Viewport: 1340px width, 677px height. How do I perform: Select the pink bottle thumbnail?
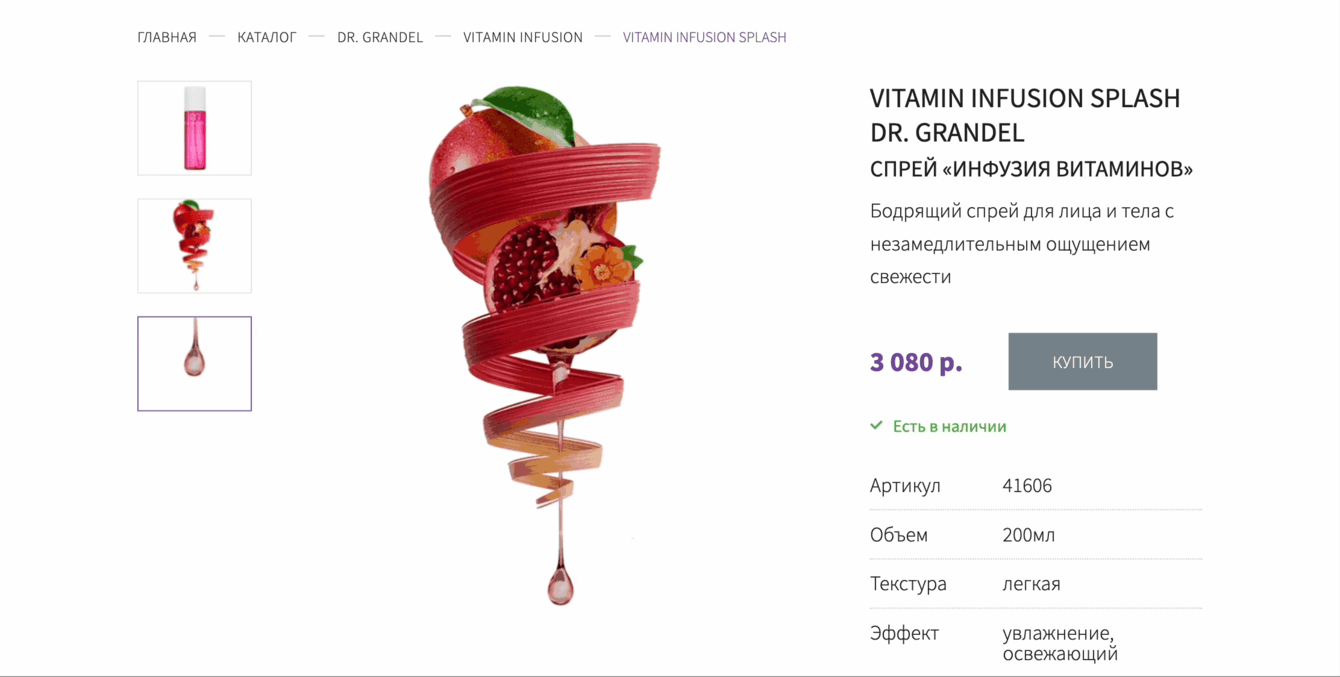[x=194, y=128]
